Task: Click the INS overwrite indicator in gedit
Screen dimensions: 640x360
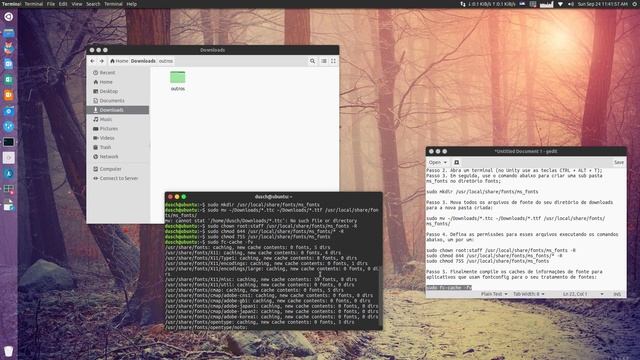Action: pyautogui.click(x=617, y=294)
